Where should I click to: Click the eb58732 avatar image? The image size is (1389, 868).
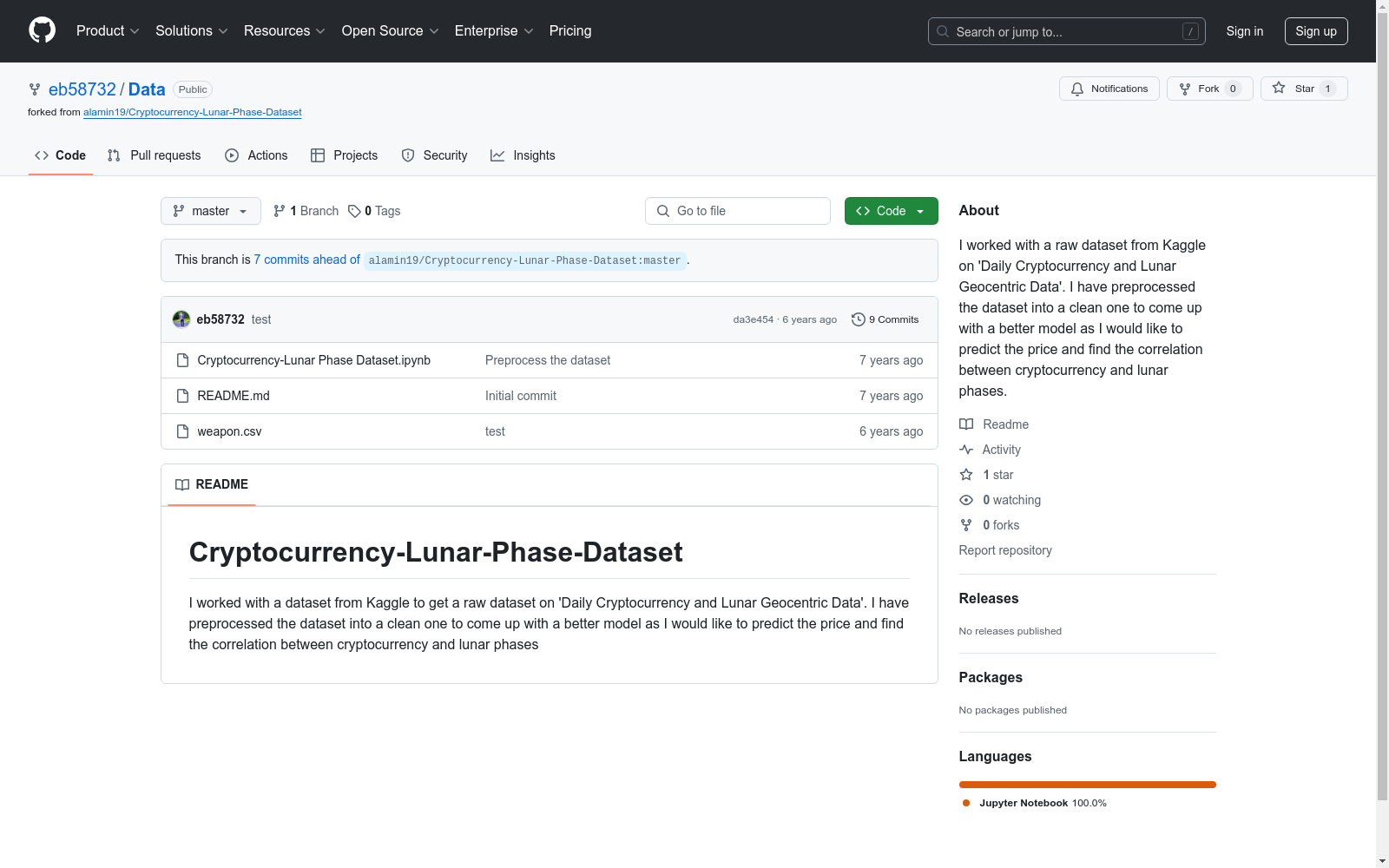181,319
